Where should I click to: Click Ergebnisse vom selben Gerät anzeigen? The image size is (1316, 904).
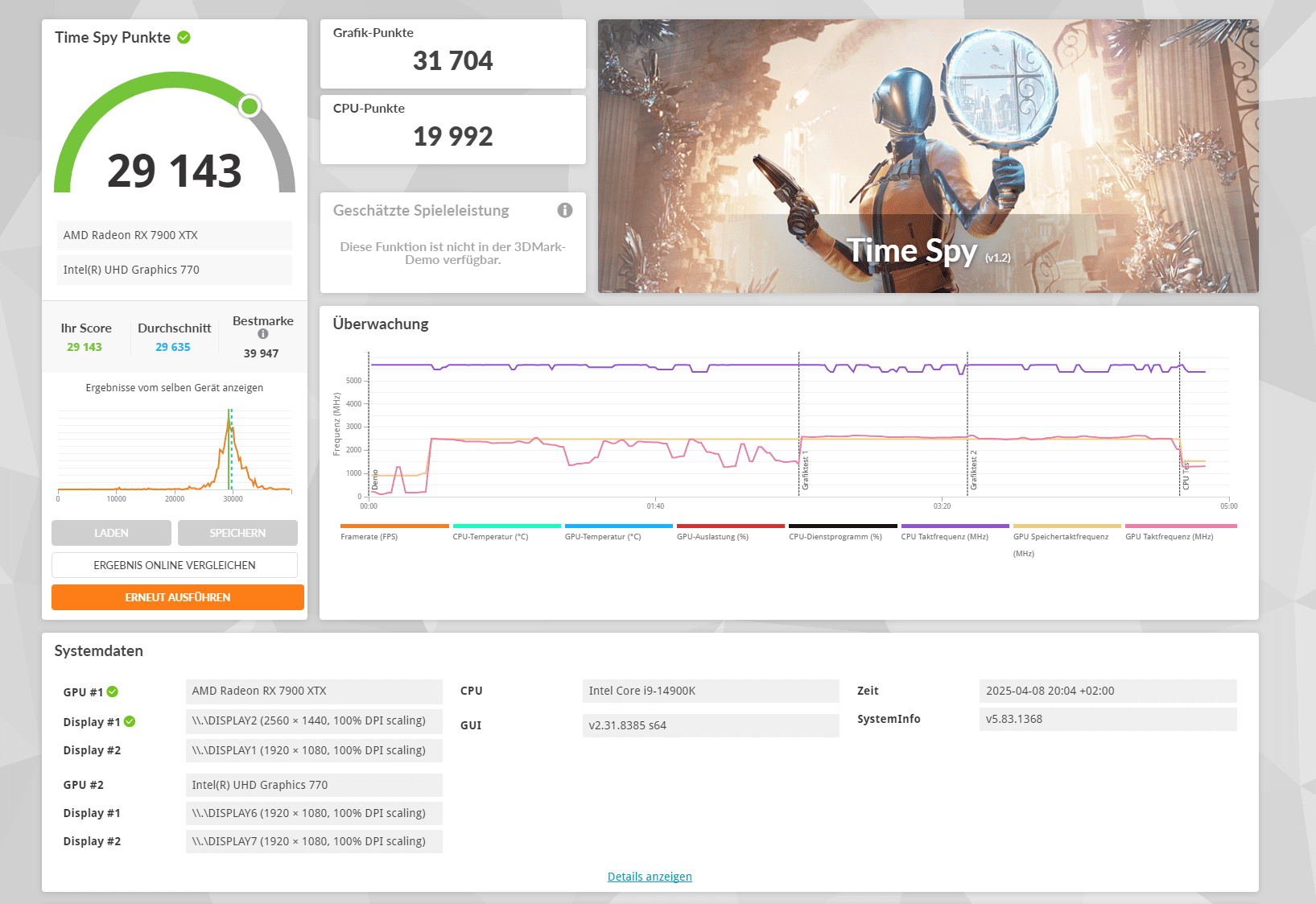pyautogui.click(x=175, y=388)
